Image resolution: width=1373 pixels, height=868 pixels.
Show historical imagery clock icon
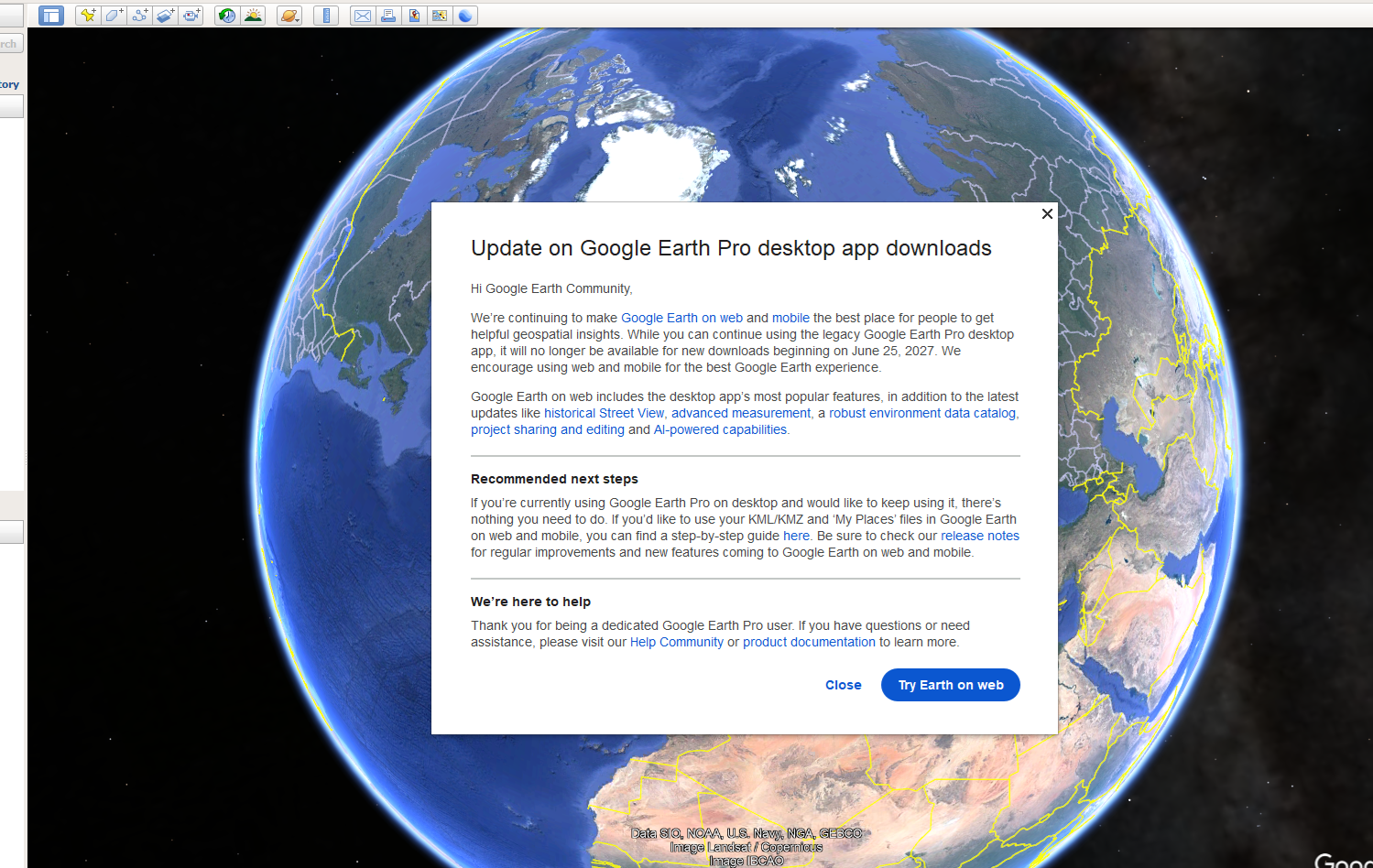(227, 16)
